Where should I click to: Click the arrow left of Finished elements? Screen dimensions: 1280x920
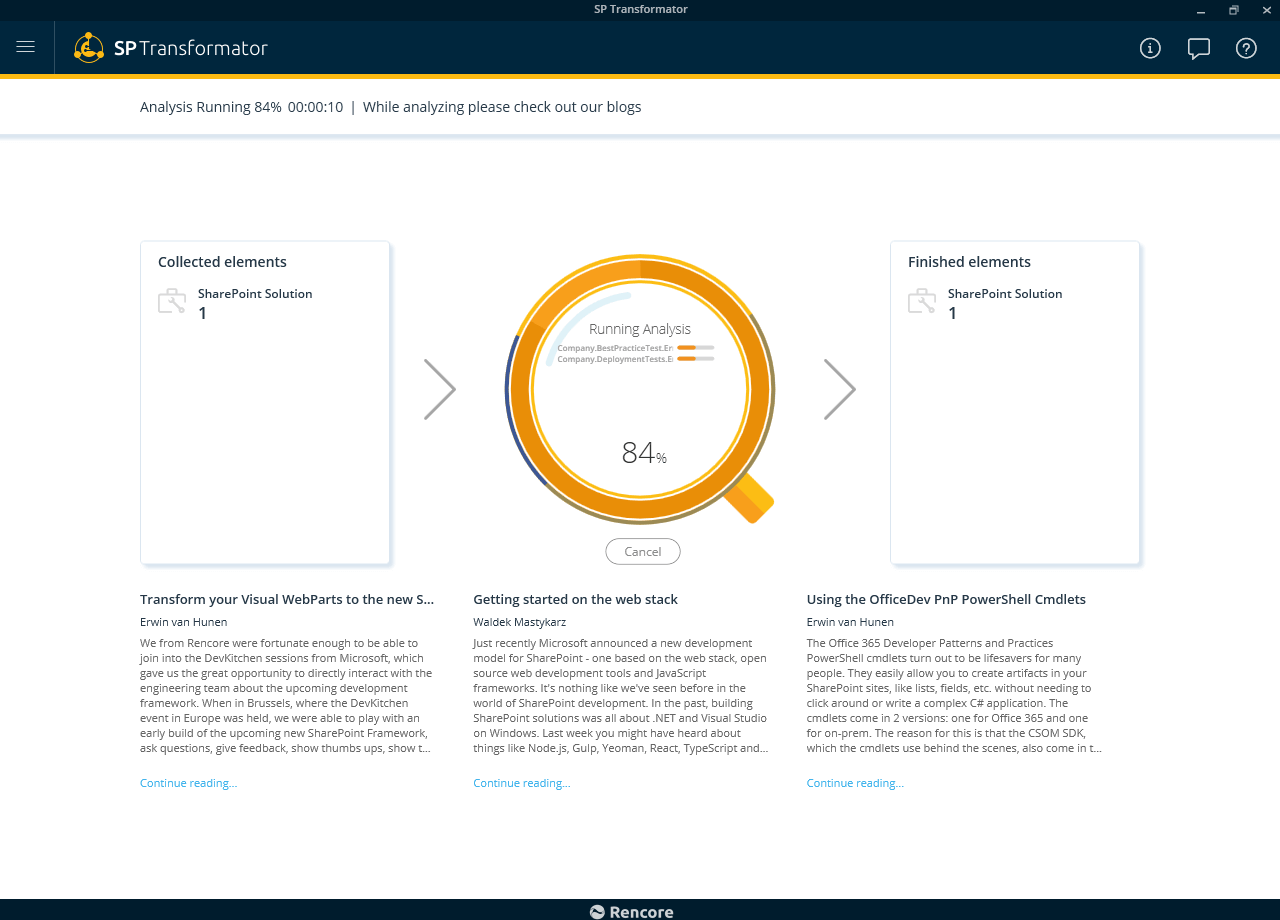[840, 389]
